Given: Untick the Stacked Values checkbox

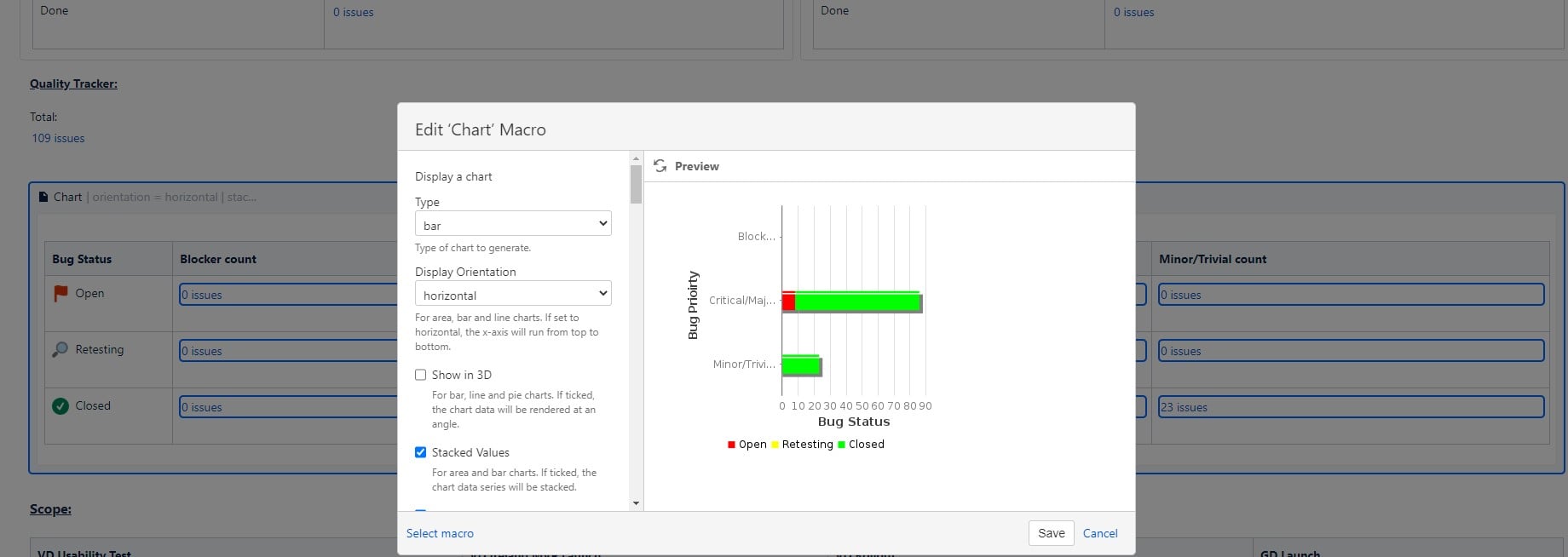Looking at the screenshot, I should [x=420, y=452].
